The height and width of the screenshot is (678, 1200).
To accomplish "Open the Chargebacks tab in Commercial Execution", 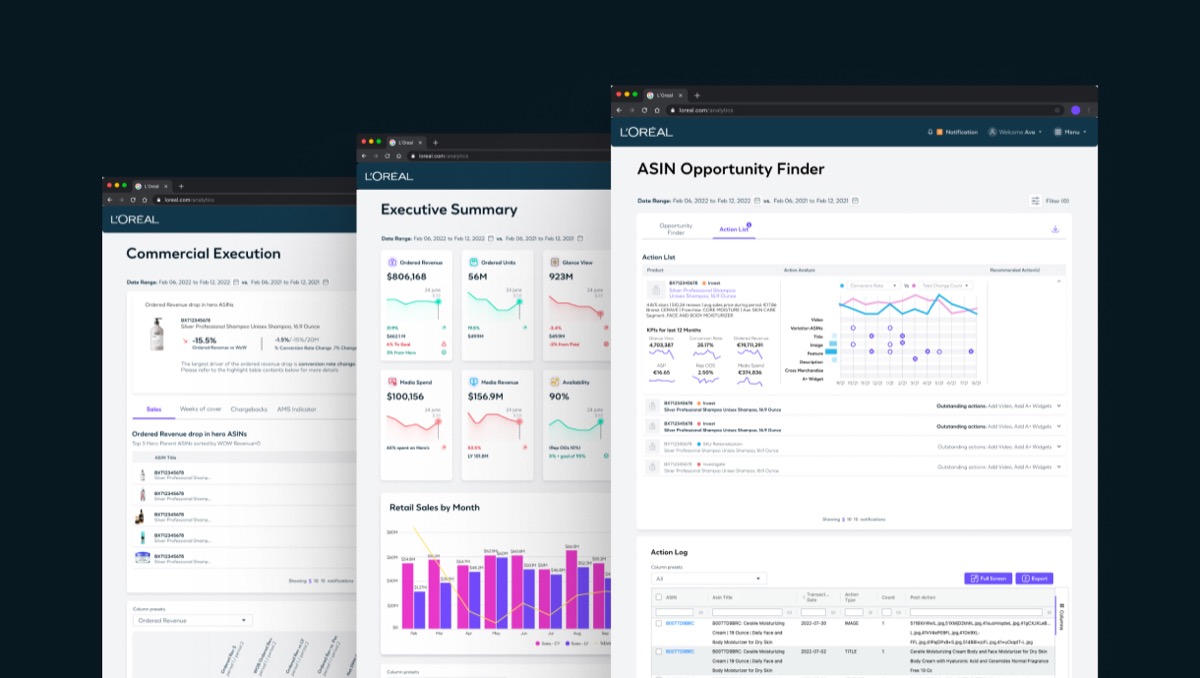I will point(249,409).
